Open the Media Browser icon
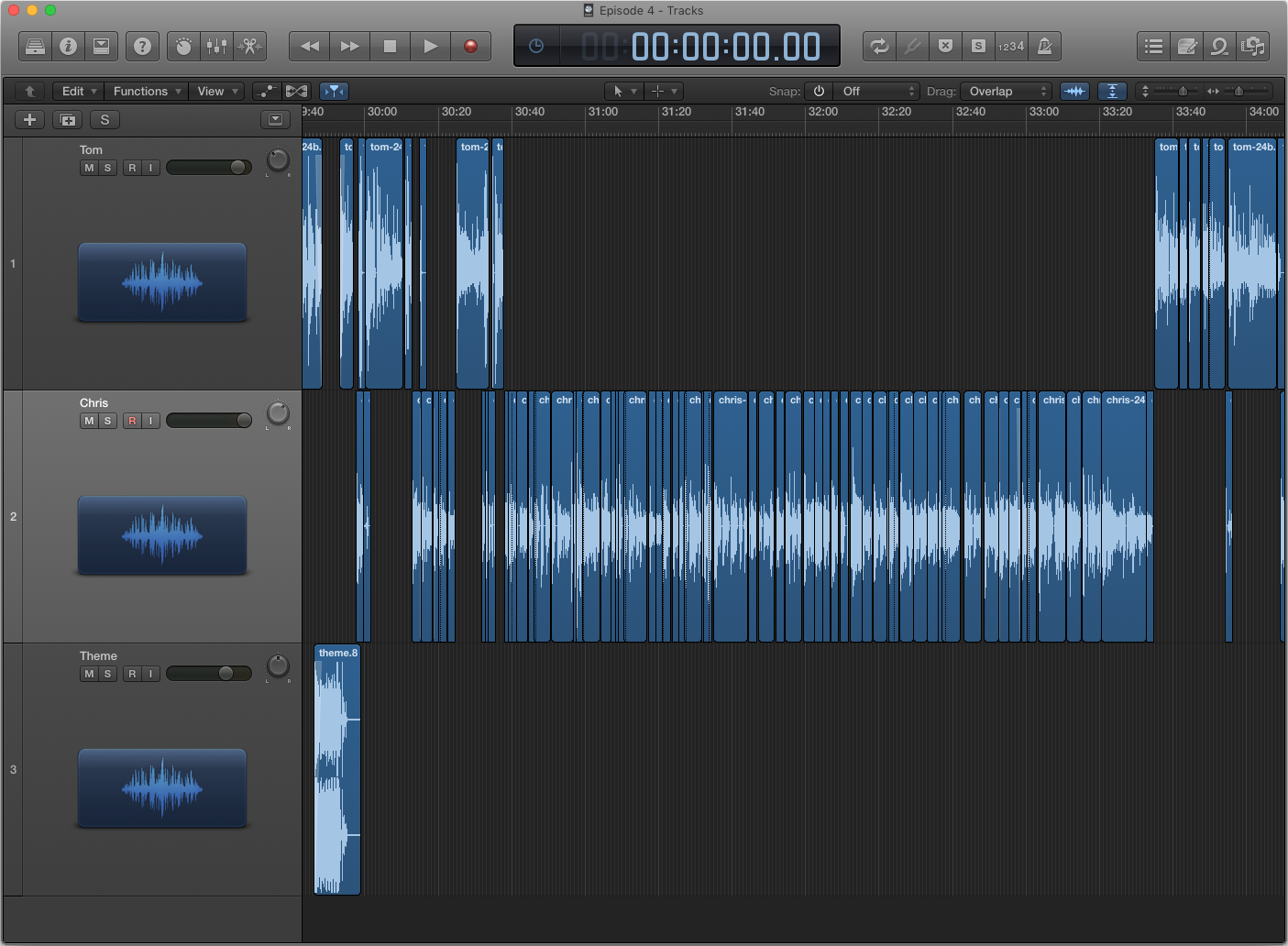The width and height of the screenshot is (1288, 946). coord(1253,46)
